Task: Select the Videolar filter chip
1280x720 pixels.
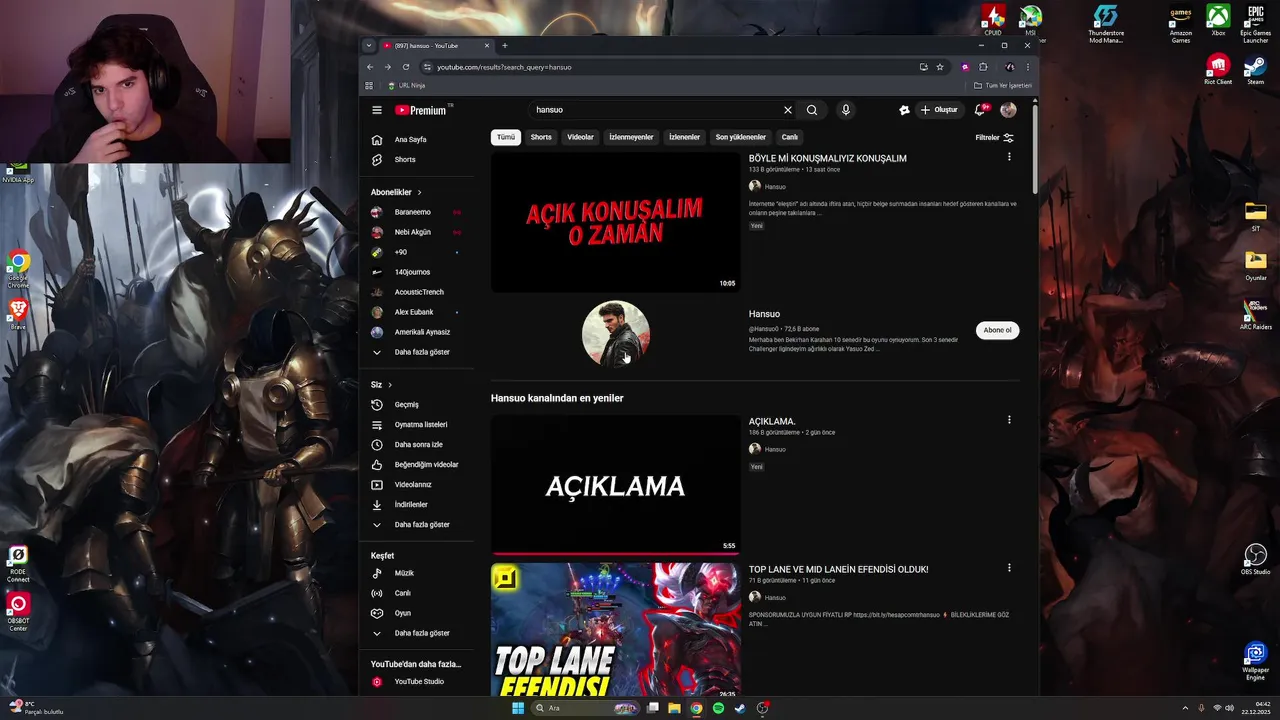Action: [580, 137]
